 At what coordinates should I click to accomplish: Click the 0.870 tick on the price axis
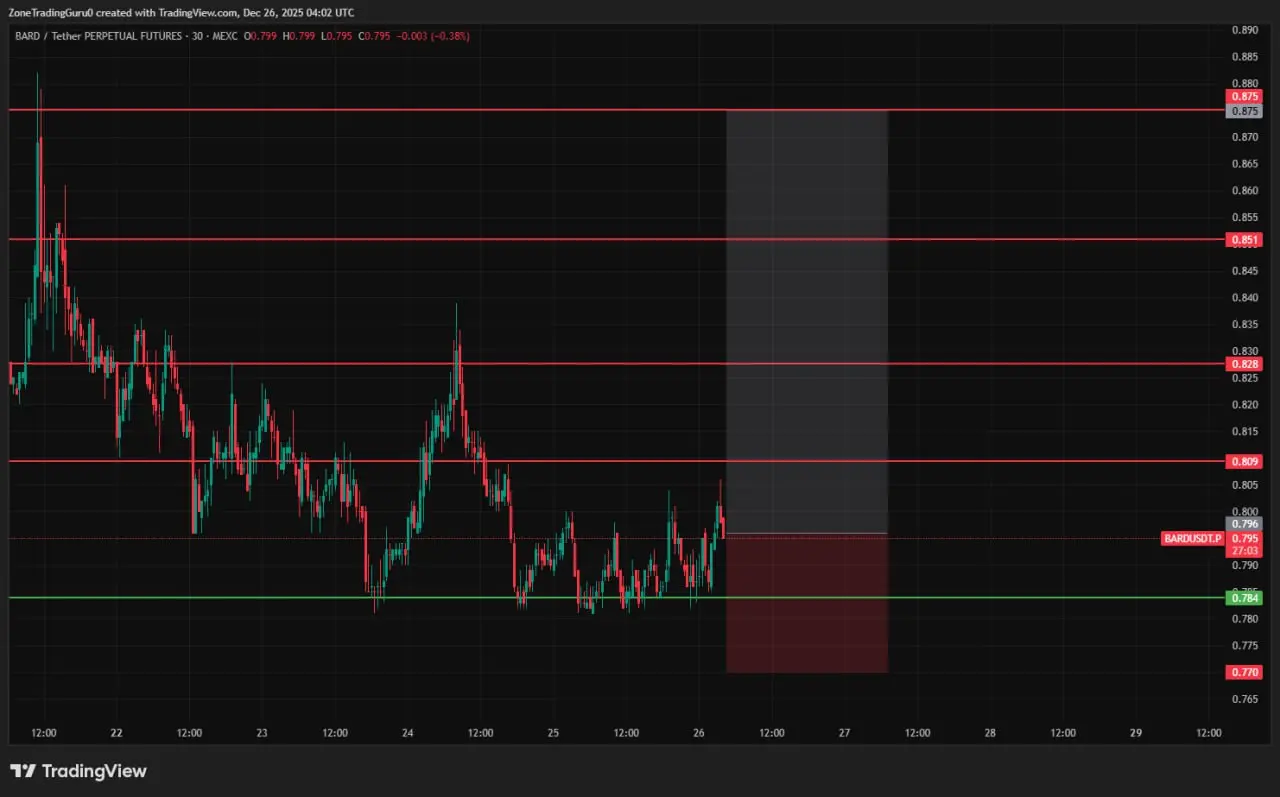(1244, 137)
